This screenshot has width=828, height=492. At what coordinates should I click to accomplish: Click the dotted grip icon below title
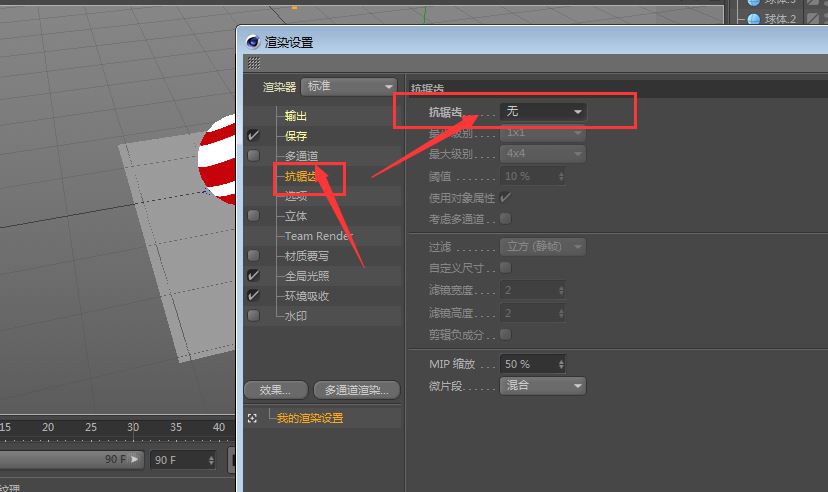tap(254, 63)
